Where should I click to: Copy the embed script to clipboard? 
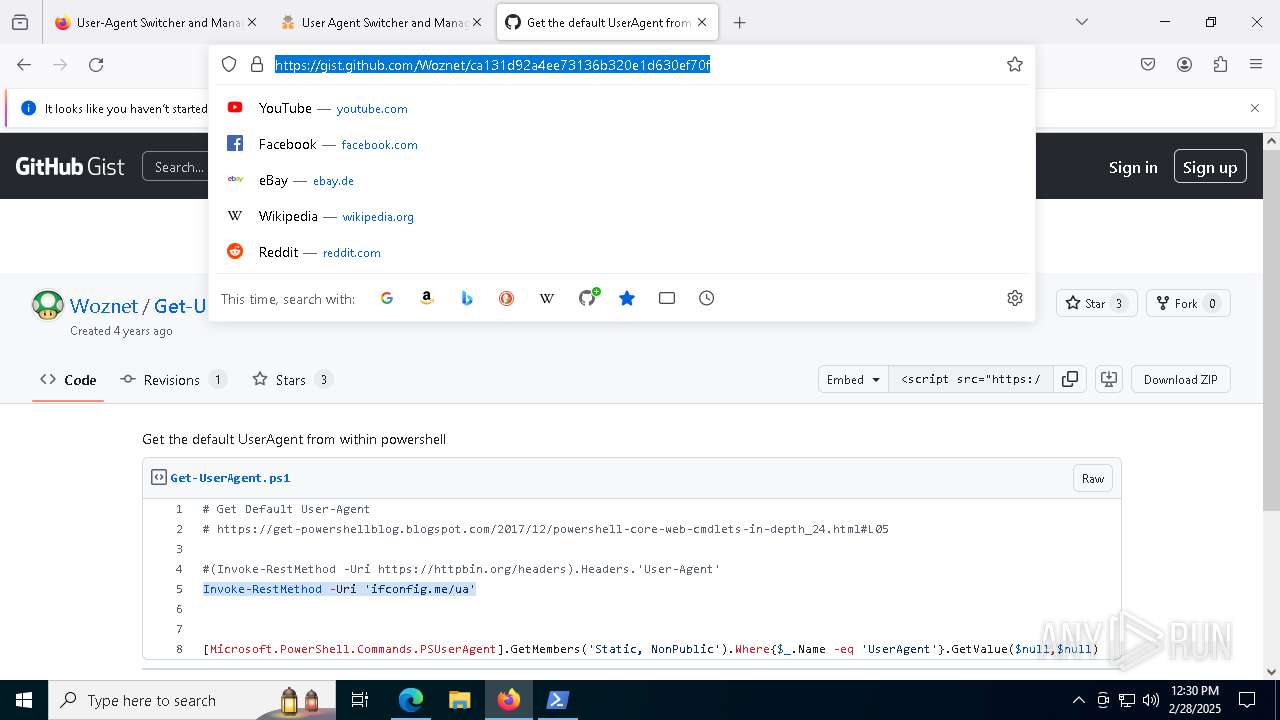point(1070,379)
